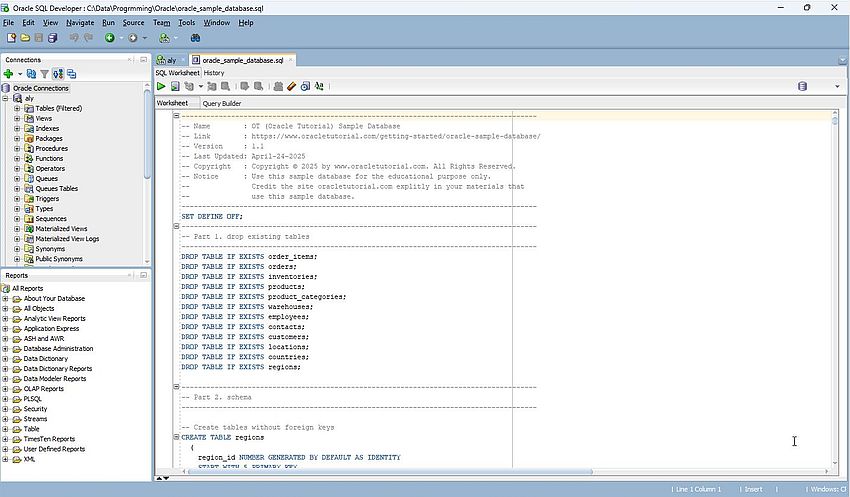Expand the Procedures tree node
The image size is (850, 497).
coord(17,148)
